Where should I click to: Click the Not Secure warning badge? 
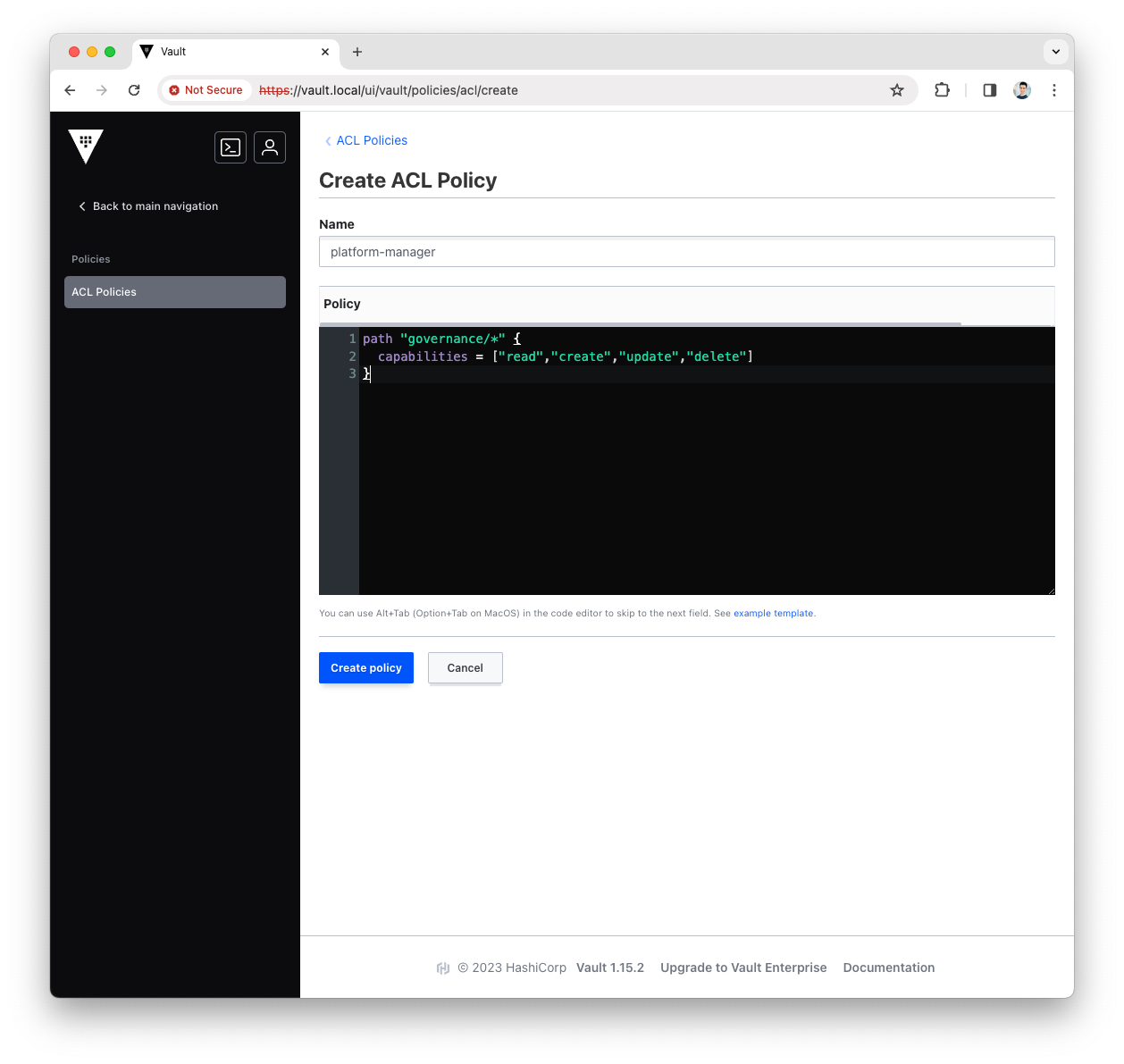point(206,90)
